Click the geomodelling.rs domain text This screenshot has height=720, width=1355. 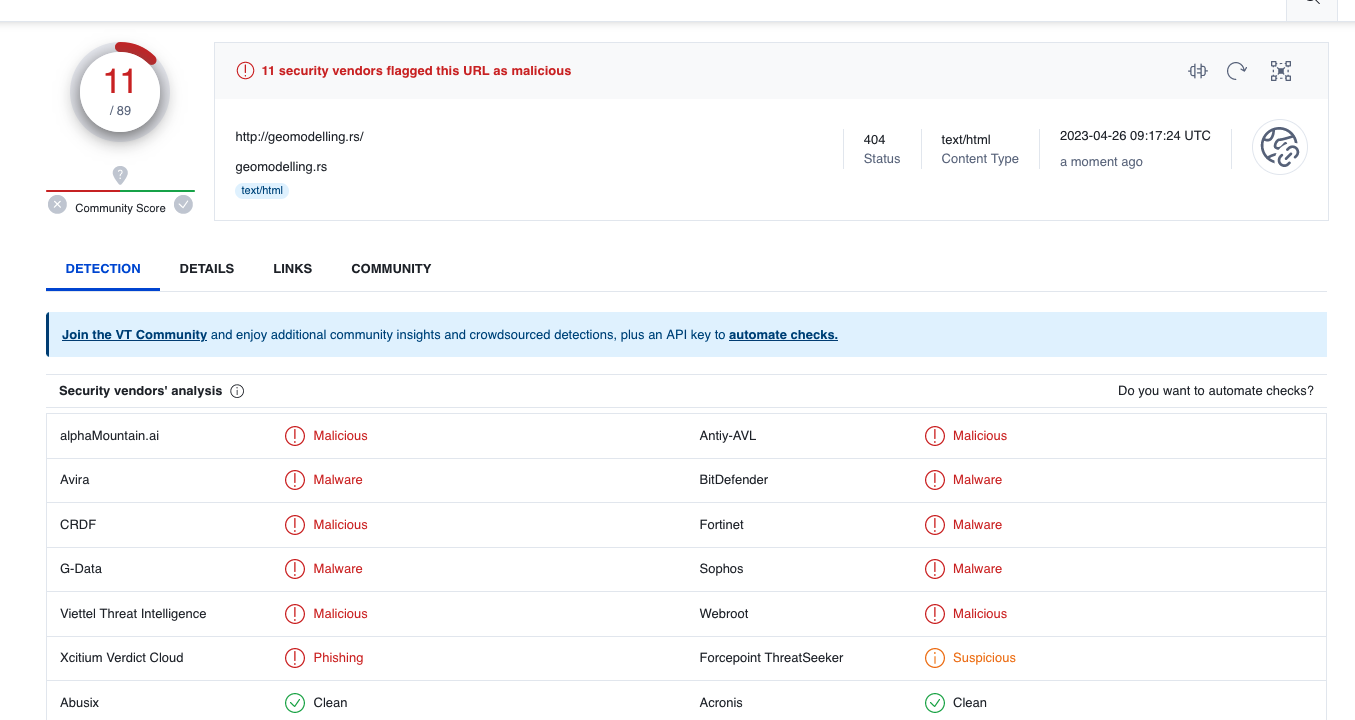click(x=281, y=167)
